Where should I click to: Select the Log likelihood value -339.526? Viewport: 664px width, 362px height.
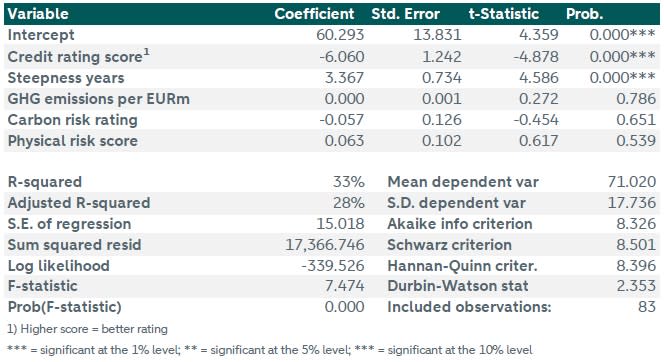pyautogui.click(x=333, y=266)
